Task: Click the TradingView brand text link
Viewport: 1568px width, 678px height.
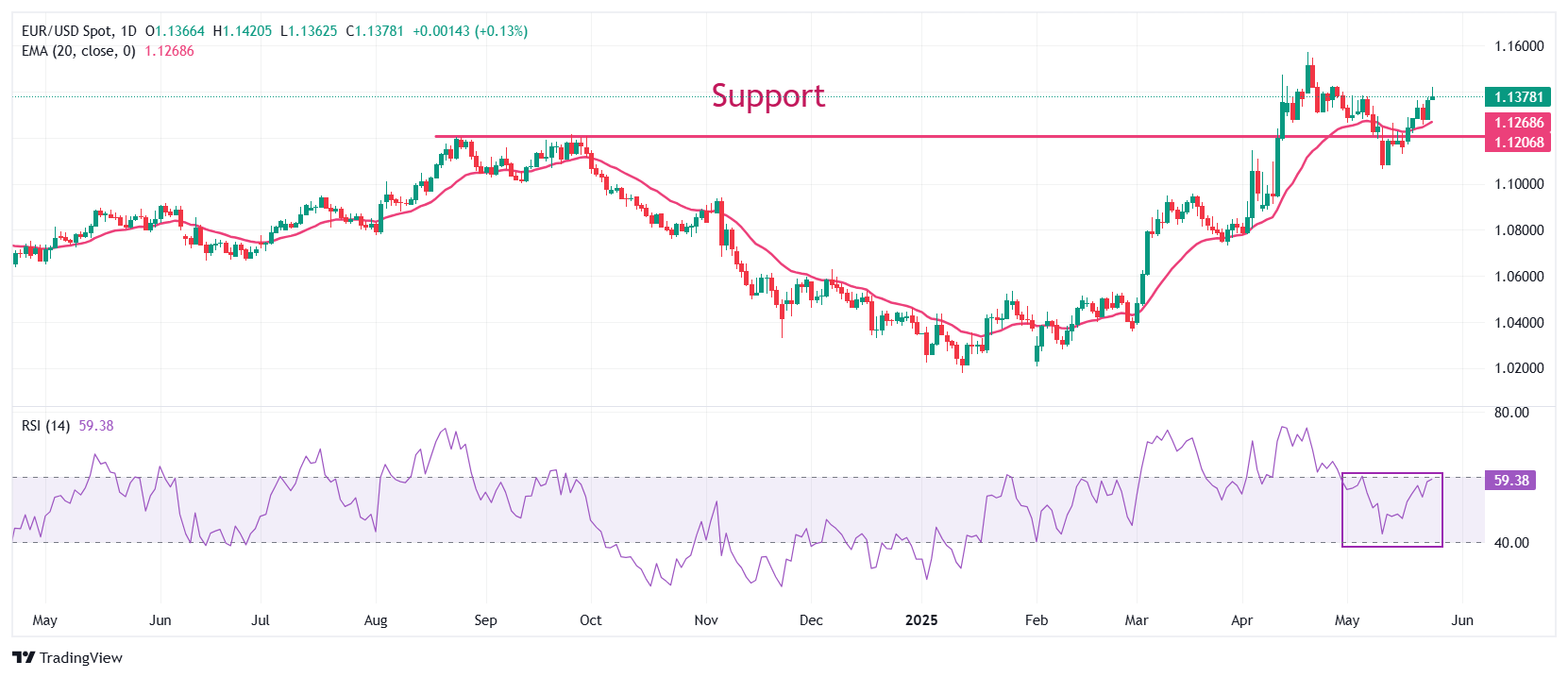Action: (81, 658)
